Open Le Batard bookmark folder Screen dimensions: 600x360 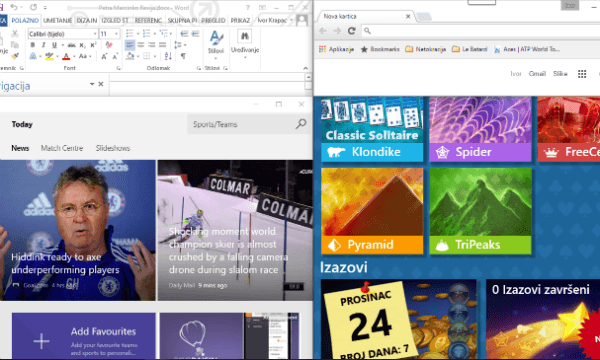(x=470, y=49)
